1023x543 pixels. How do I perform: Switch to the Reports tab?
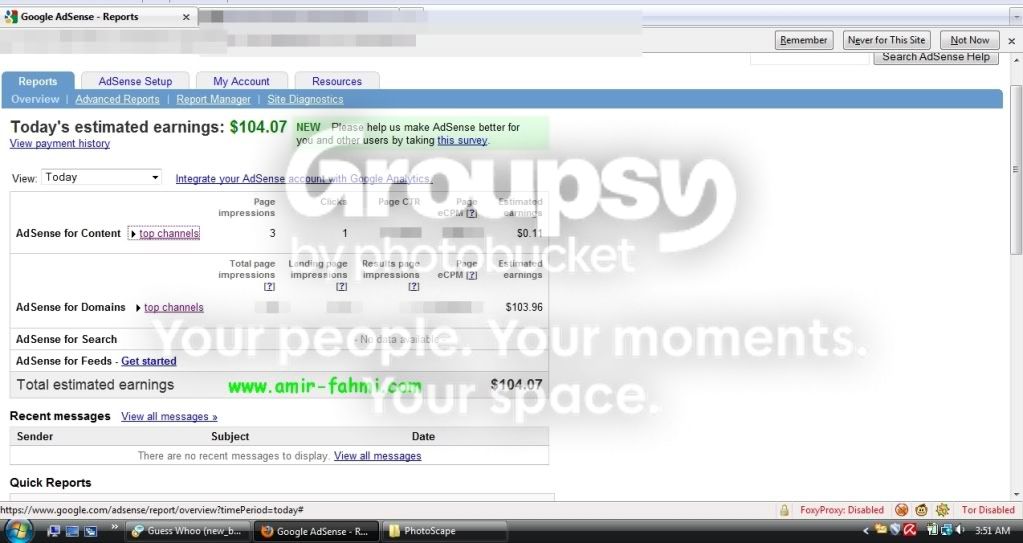[x=38, y=81]
